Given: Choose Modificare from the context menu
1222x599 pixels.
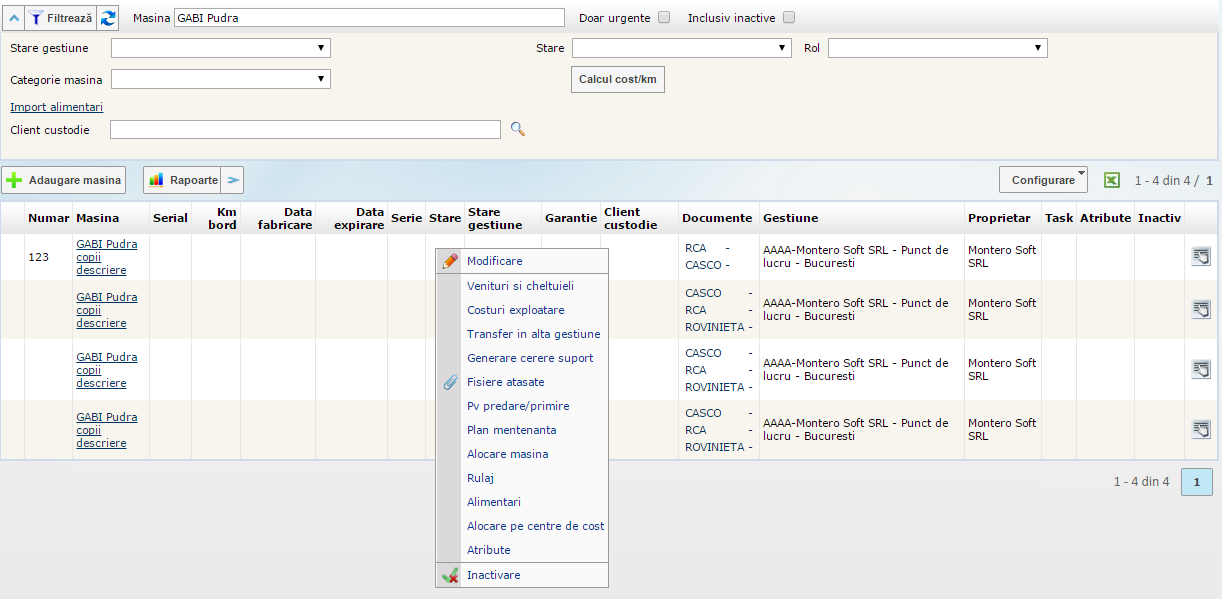Looking at the screenshot, I should click(x=494, y=261).
